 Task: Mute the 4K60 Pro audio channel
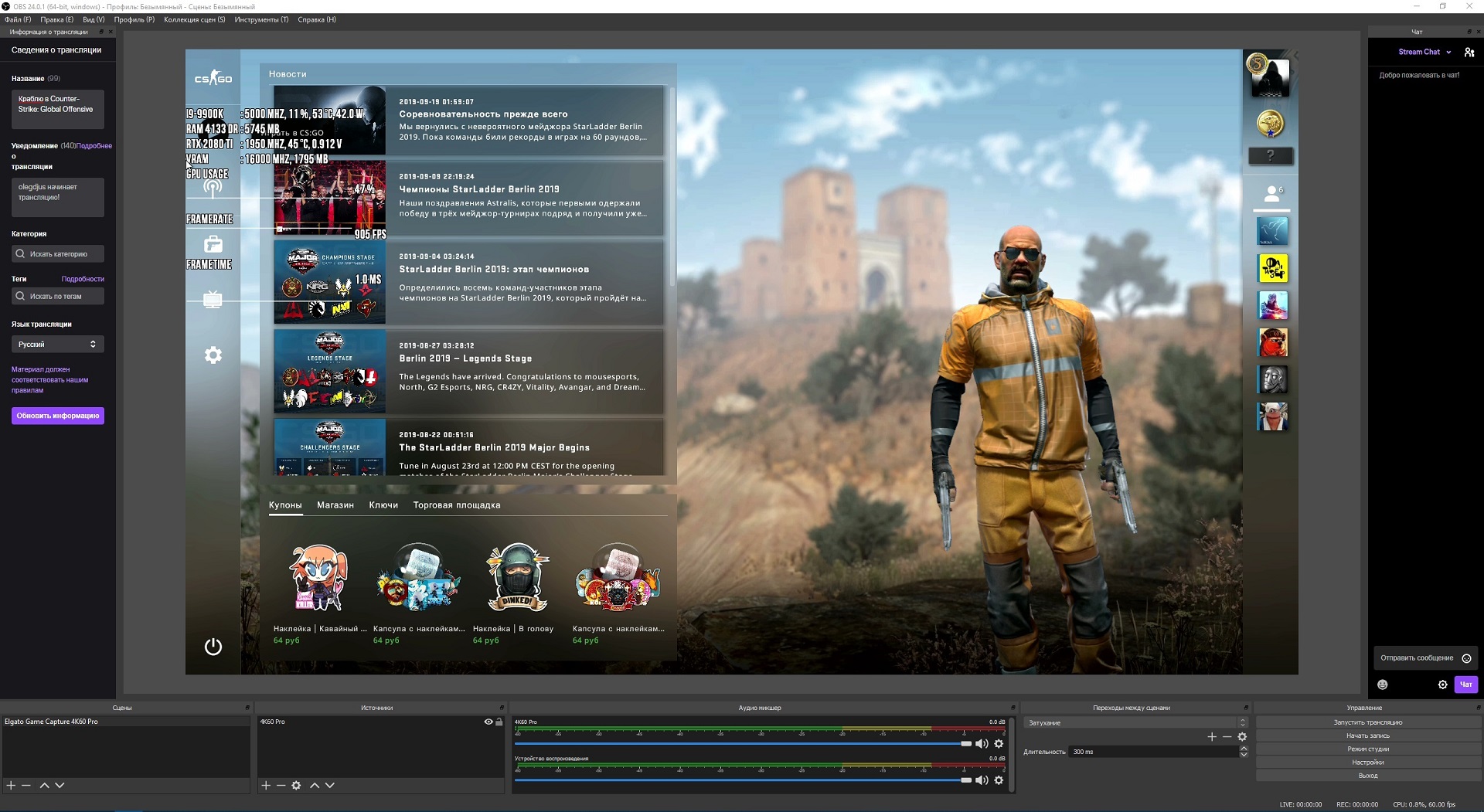(x=982, y=743)
